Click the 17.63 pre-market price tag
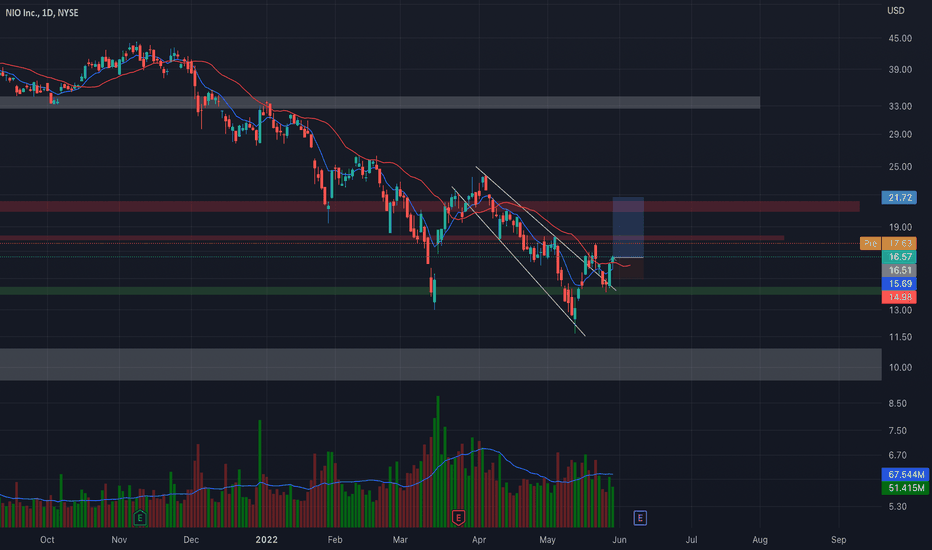The image size is (932, 550). pos(899,243)
